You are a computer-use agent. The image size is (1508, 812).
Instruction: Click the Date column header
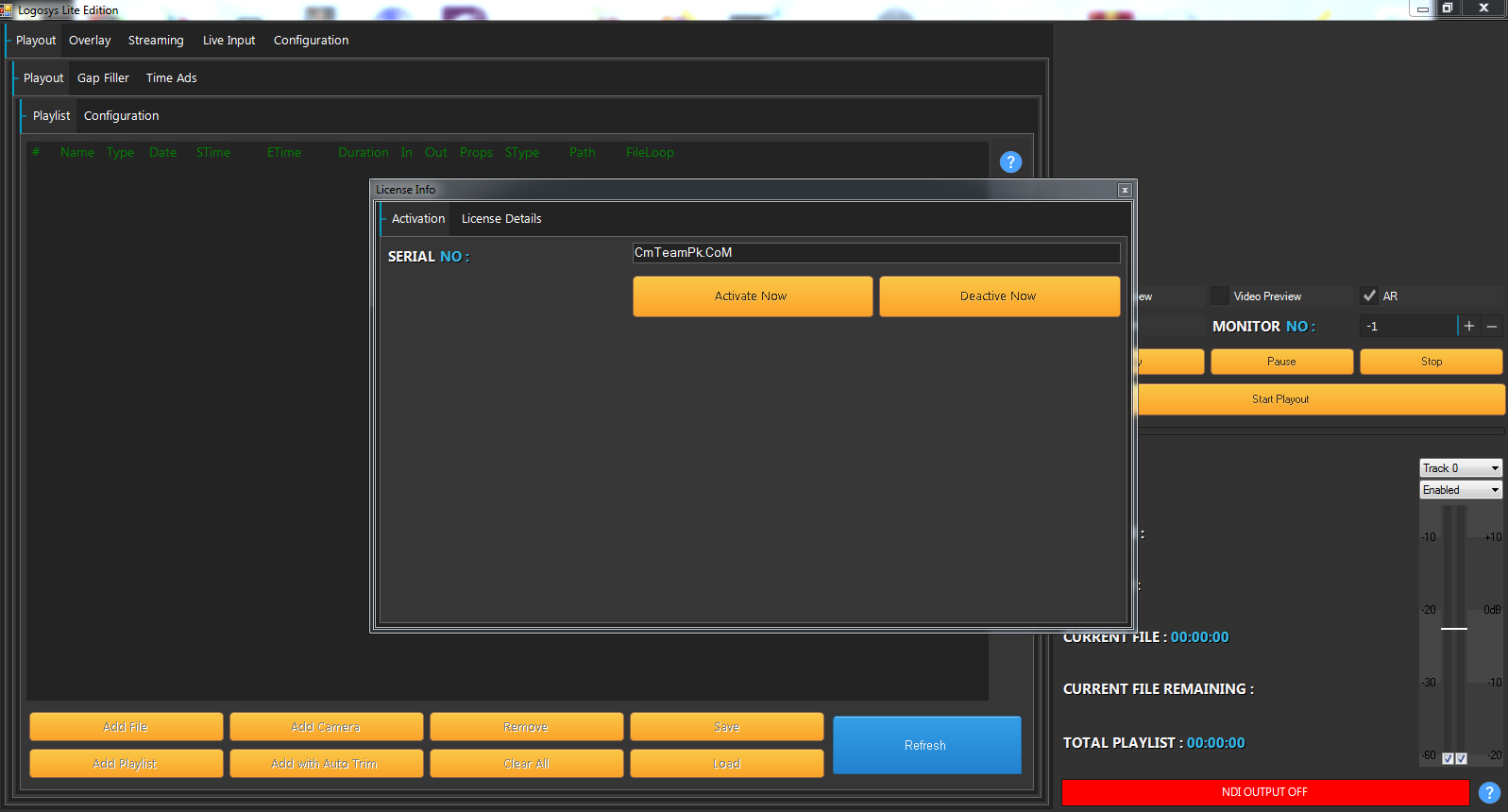162,153
